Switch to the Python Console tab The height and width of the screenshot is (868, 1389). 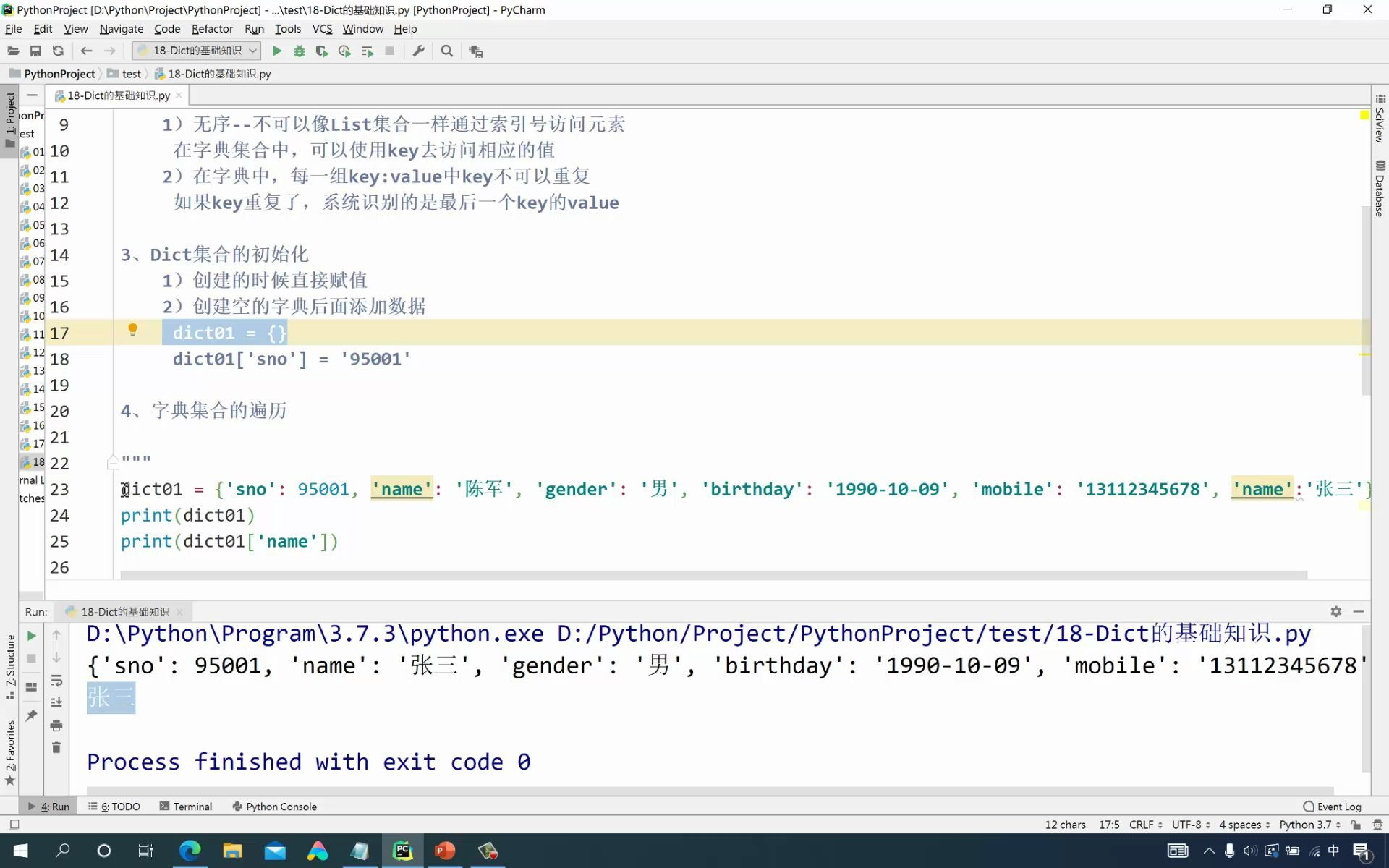281,806
